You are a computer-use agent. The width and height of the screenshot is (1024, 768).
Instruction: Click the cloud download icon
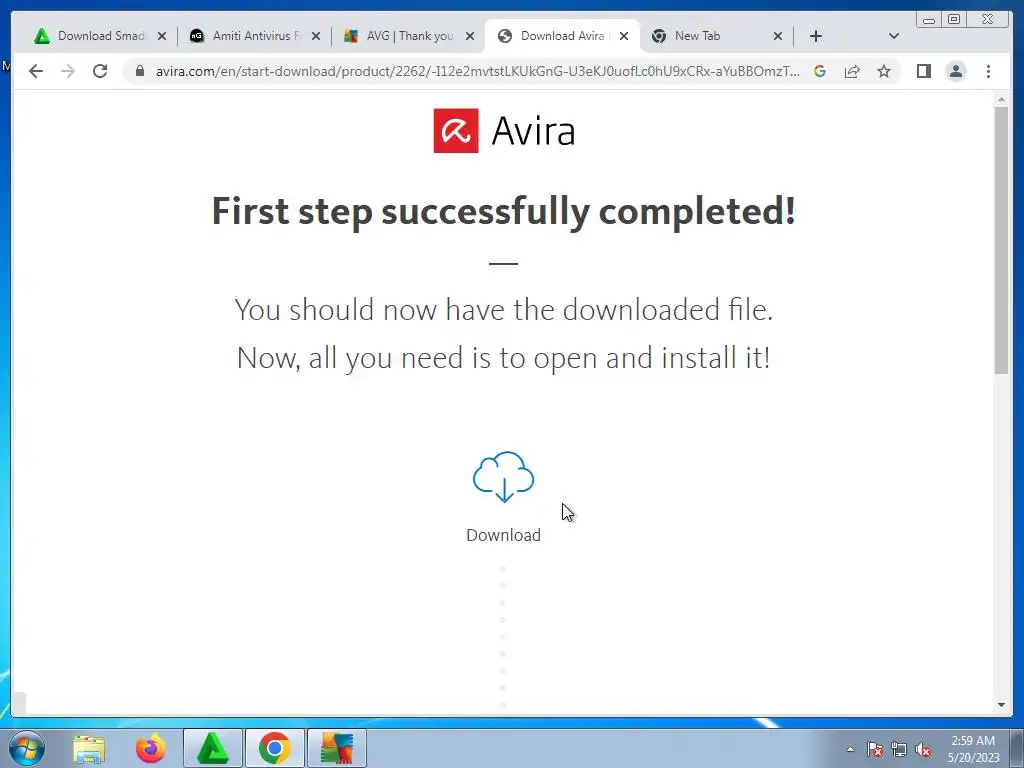(x=504, y=477)
